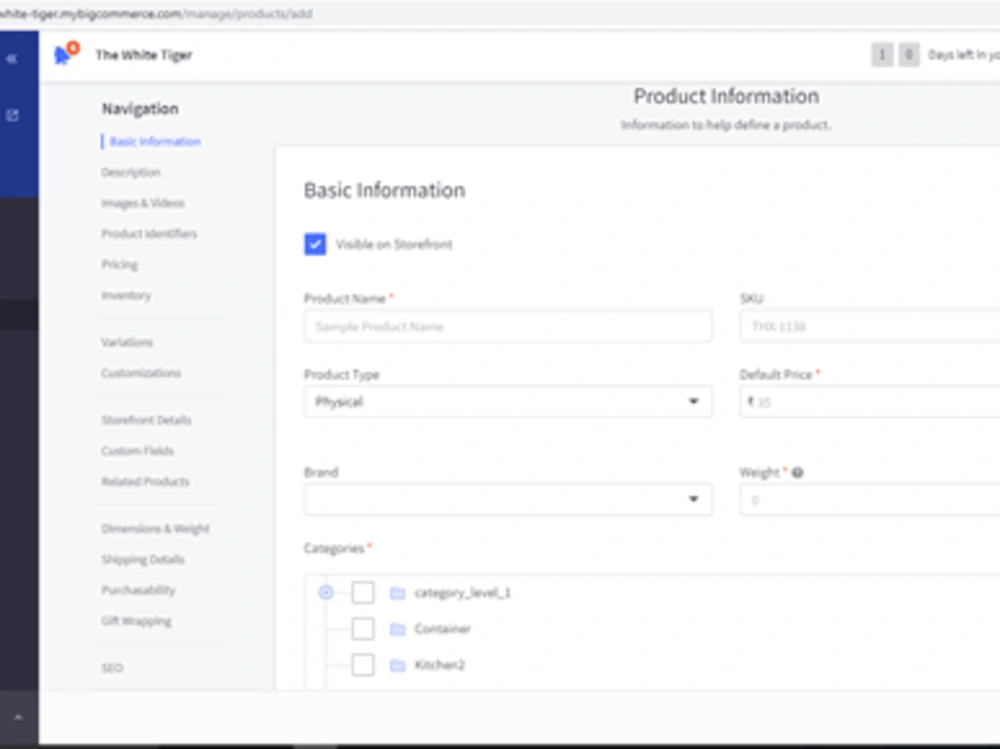
Task: Click the Default Price input field
Action: pyautogui.click(x=870, y=402)
